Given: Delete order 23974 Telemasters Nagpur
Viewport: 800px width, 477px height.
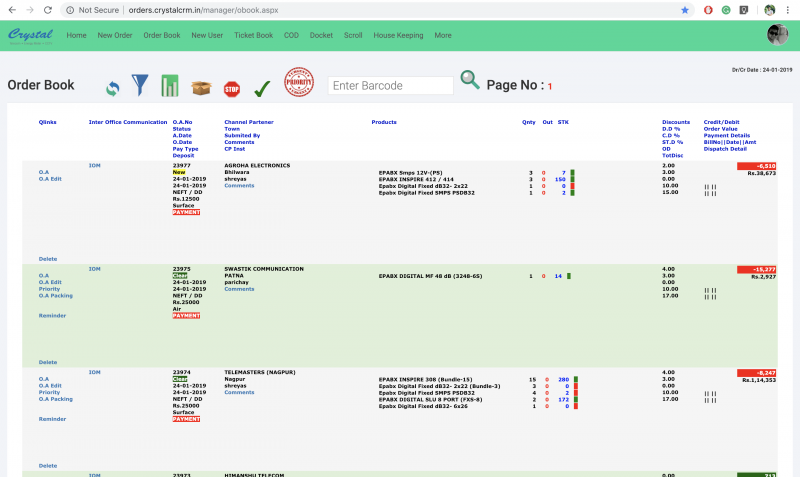Looking at the screenshot, I should coord(48,466).
